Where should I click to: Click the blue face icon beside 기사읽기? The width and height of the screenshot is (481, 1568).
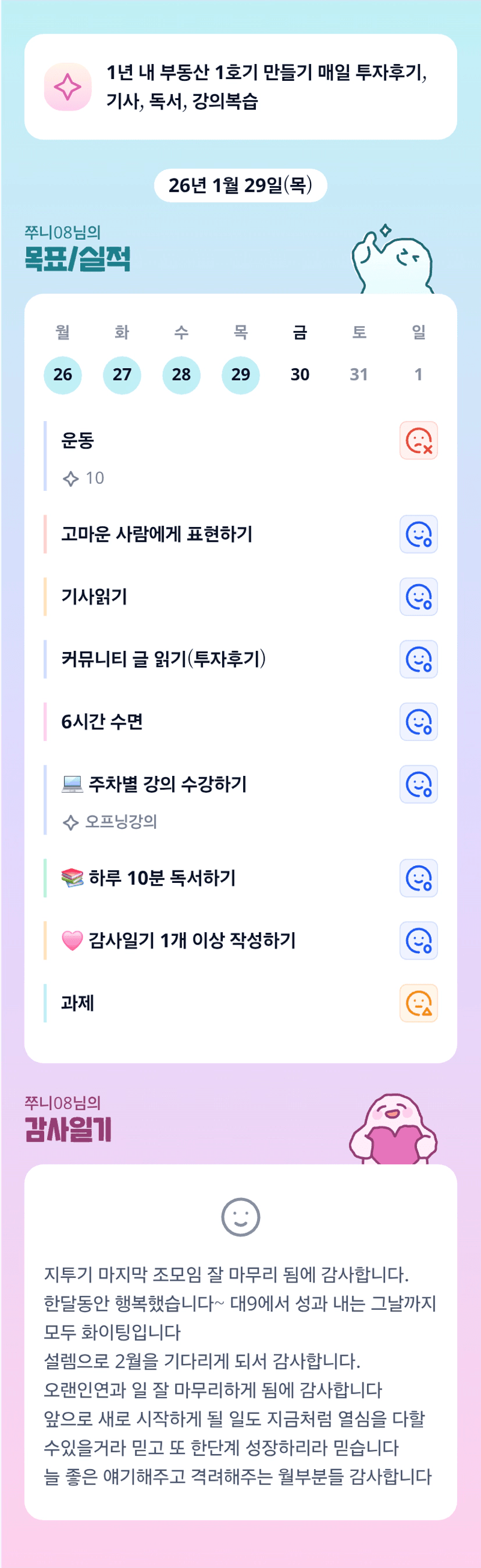point(418,597)
